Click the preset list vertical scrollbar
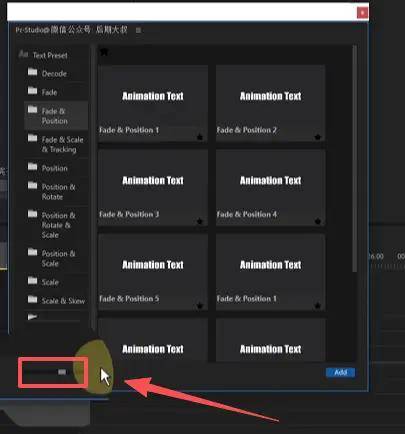Screen dimensions: 405x434 pyautogui.click(x=355, y=158)
